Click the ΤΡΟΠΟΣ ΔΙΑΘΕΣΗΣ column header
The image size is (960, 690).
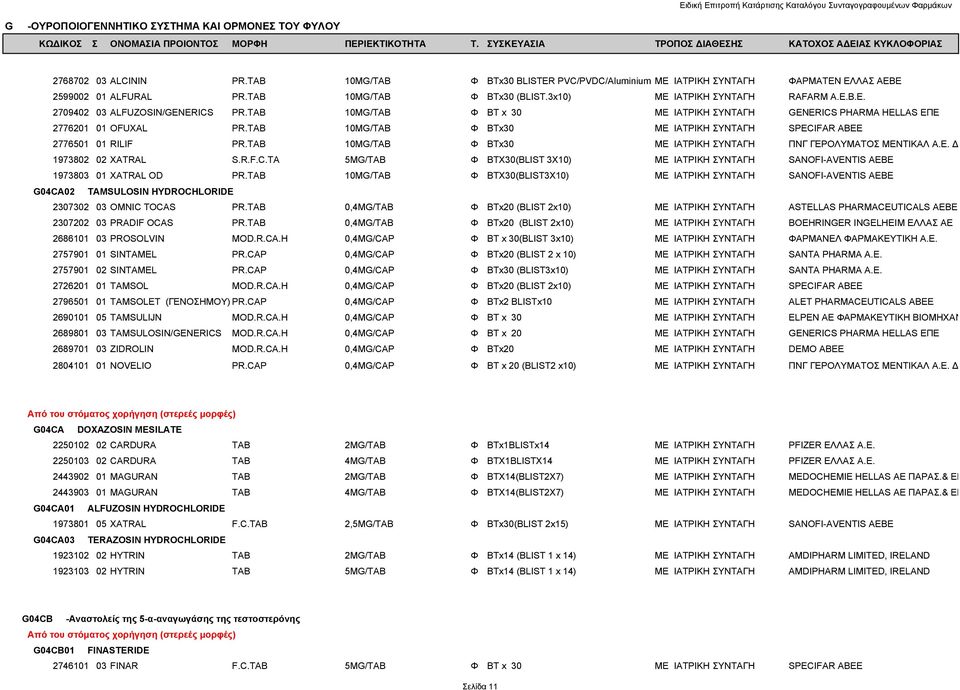699,44
